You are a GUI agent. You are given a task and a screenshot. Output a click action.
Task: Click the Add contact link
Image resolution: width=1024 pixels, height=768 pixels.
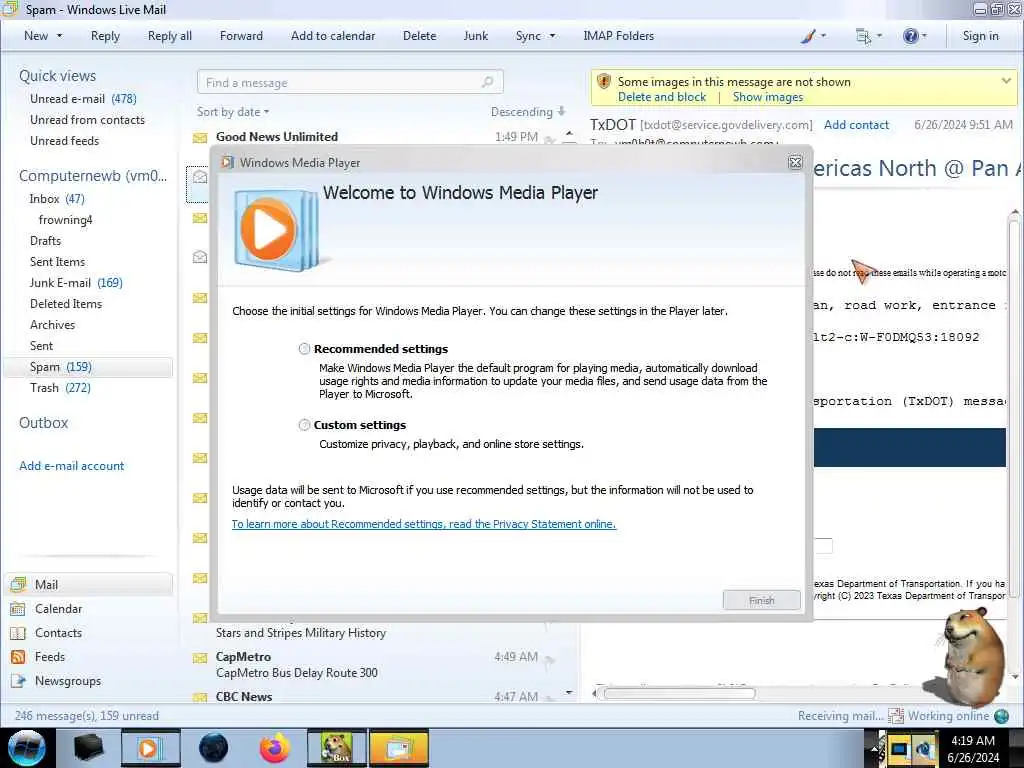[x=856, y=125]
